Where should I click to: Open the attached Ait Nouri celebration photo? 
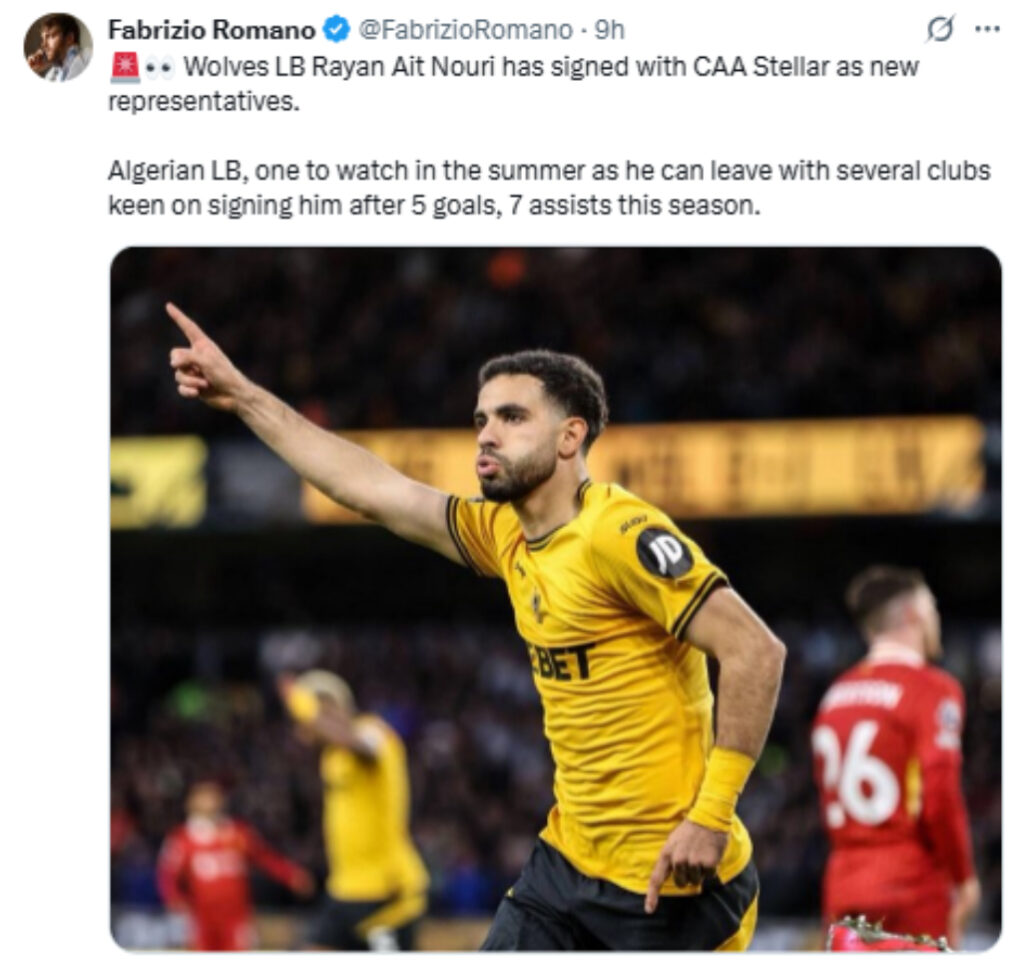click(x=556, y=598)
